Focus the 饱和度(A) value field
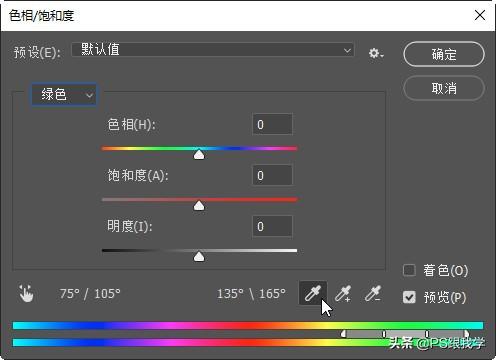The image size is (496, 360). (x=272, y=175)
